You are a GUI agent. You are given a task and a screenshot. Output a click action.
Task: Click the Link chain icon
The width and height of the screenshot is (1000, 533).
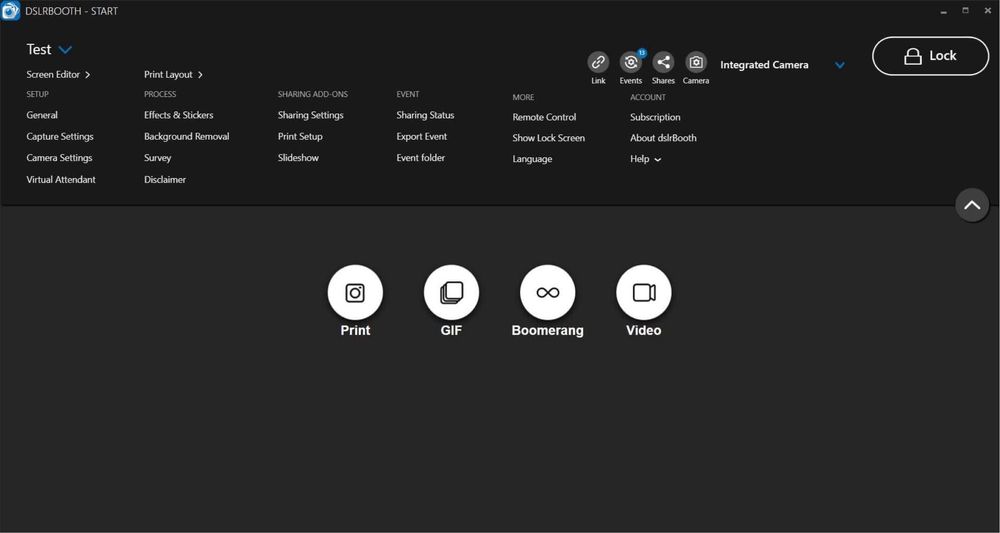coord(598,62)
